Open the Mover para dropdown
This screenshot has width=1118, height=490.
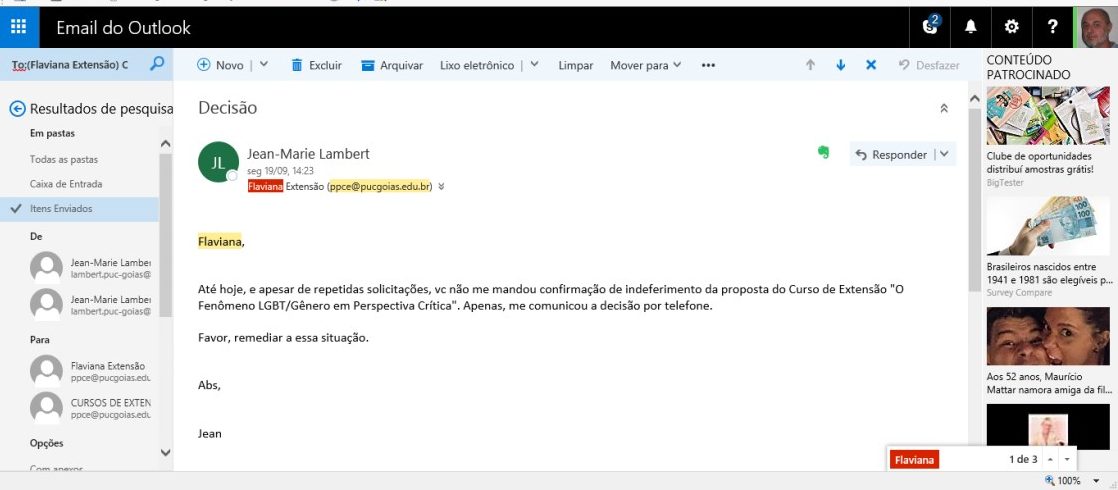click(645, 65)
